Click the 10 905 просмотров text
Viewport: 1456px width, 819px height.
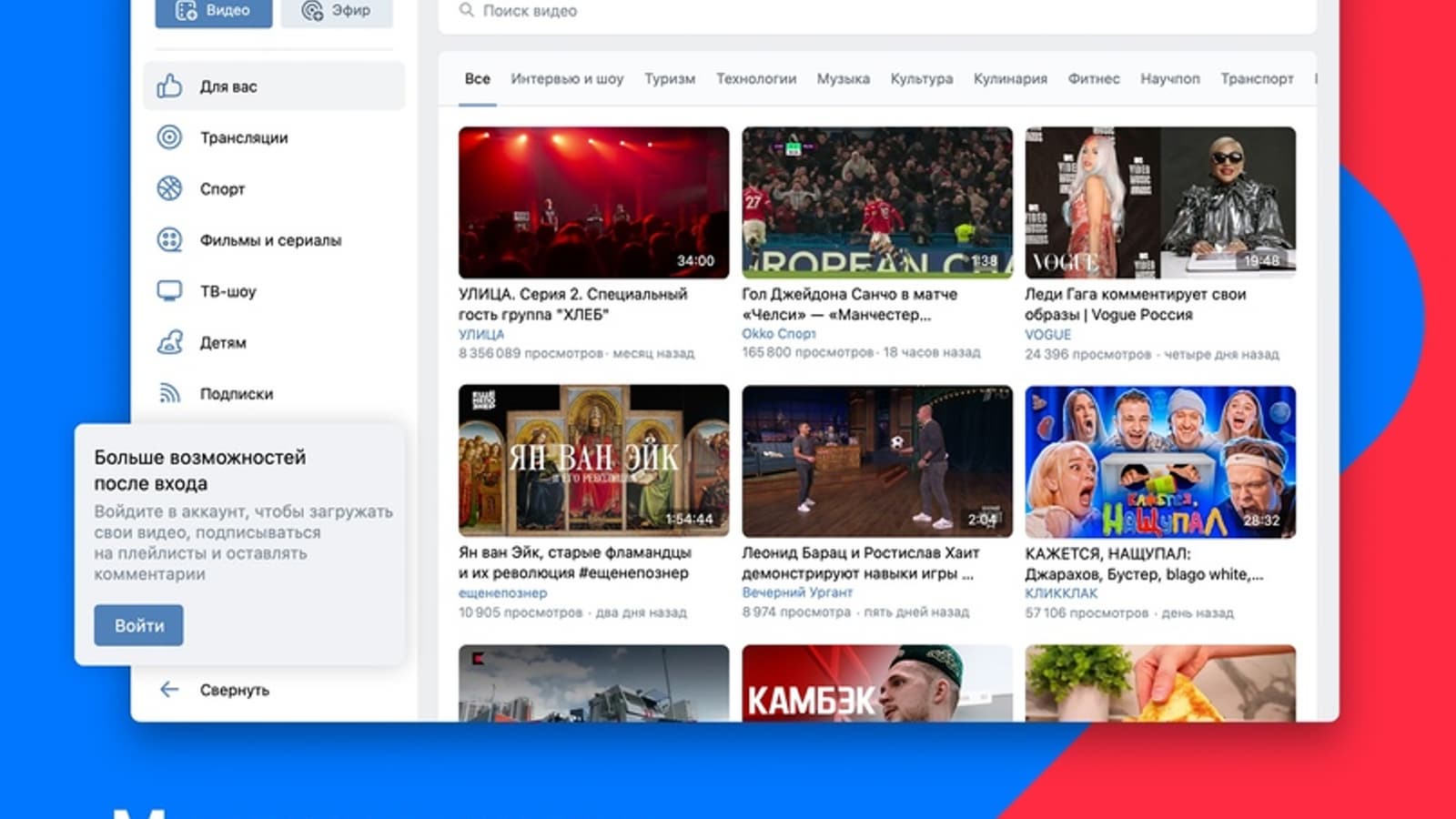[x=521, y=612]
